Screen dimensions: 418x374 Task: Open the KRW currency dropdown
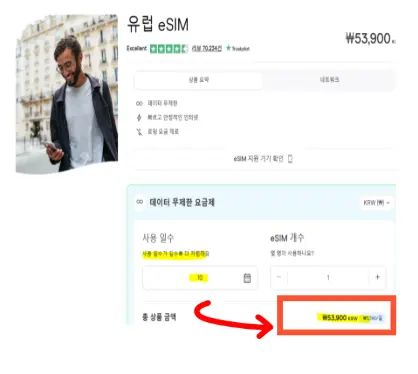[376, 203]
